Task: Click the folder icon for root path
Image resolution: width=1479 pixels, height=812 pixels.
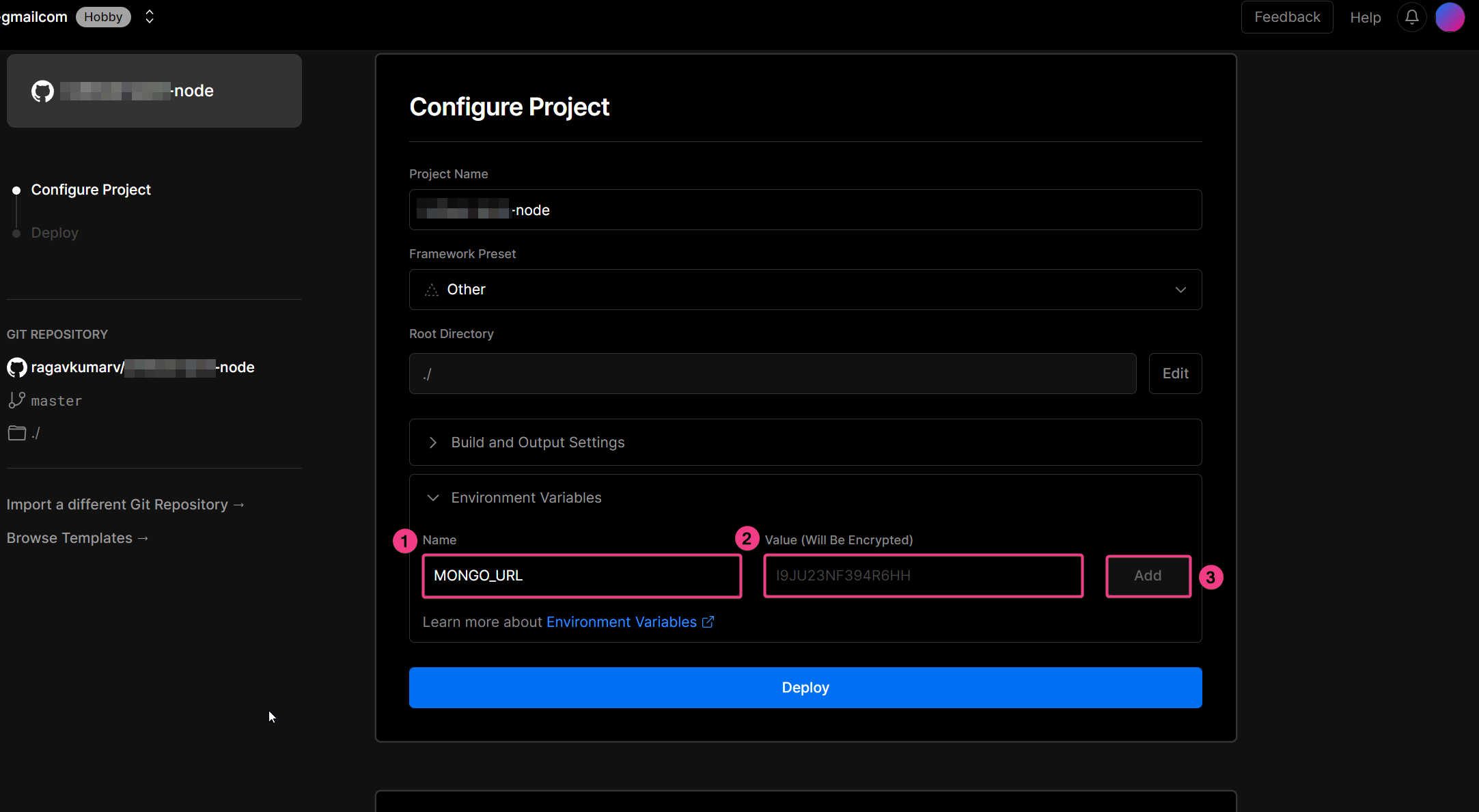Action: 16,433
